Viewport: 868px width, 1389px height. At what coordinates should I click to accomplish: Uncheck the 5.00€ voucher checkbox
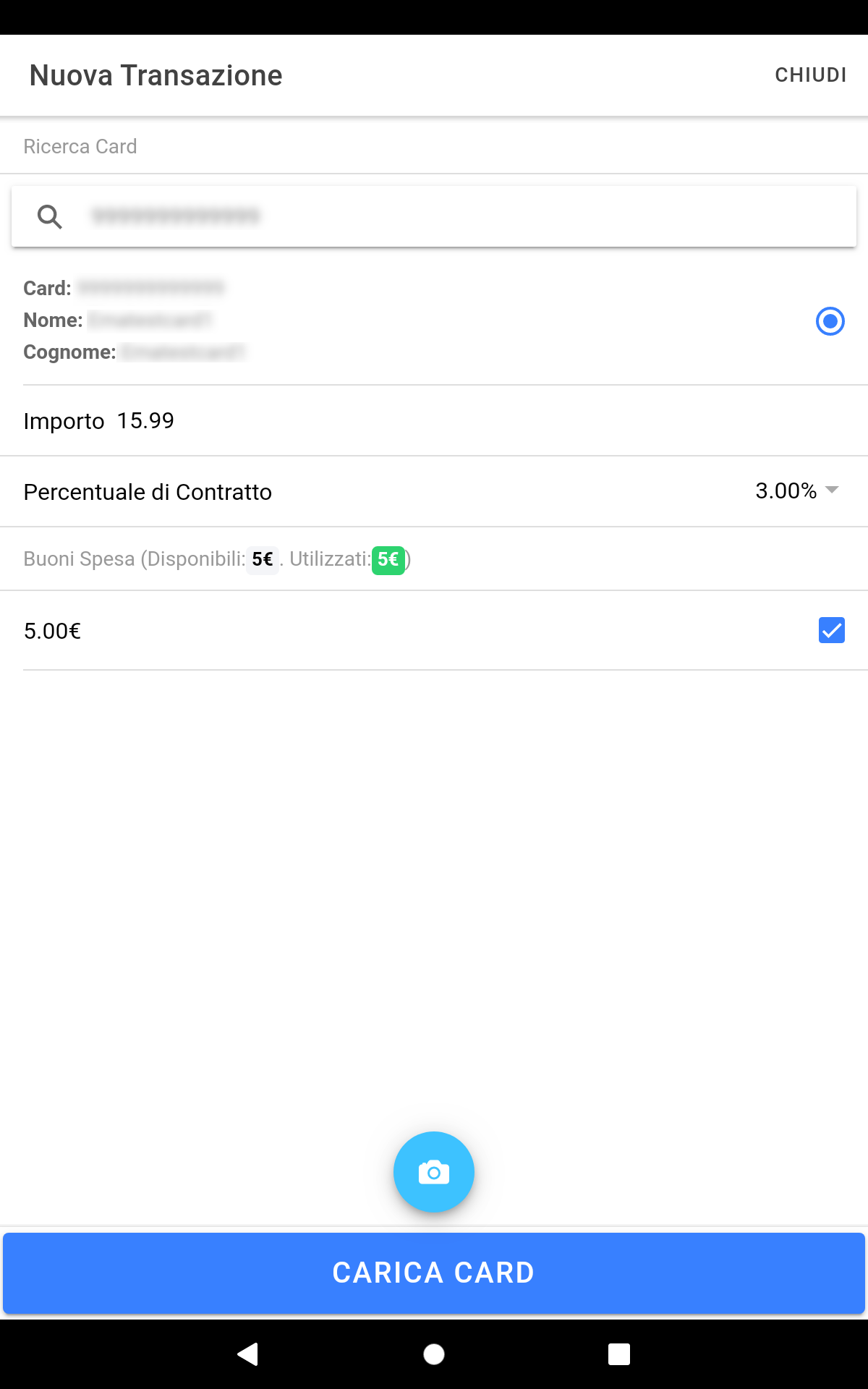831,630
